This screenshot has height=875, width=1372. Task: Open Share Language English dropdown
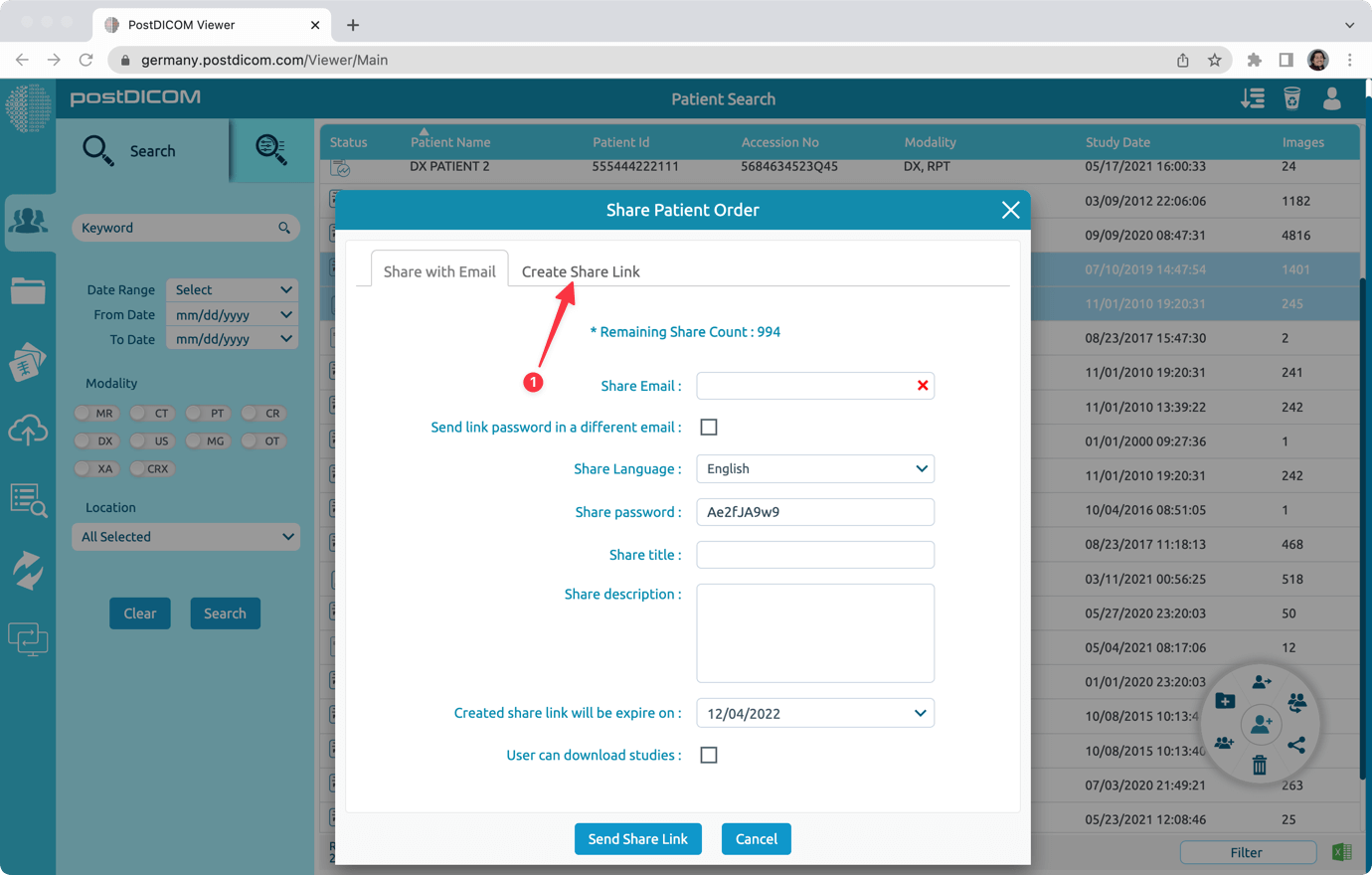[815, 468]
